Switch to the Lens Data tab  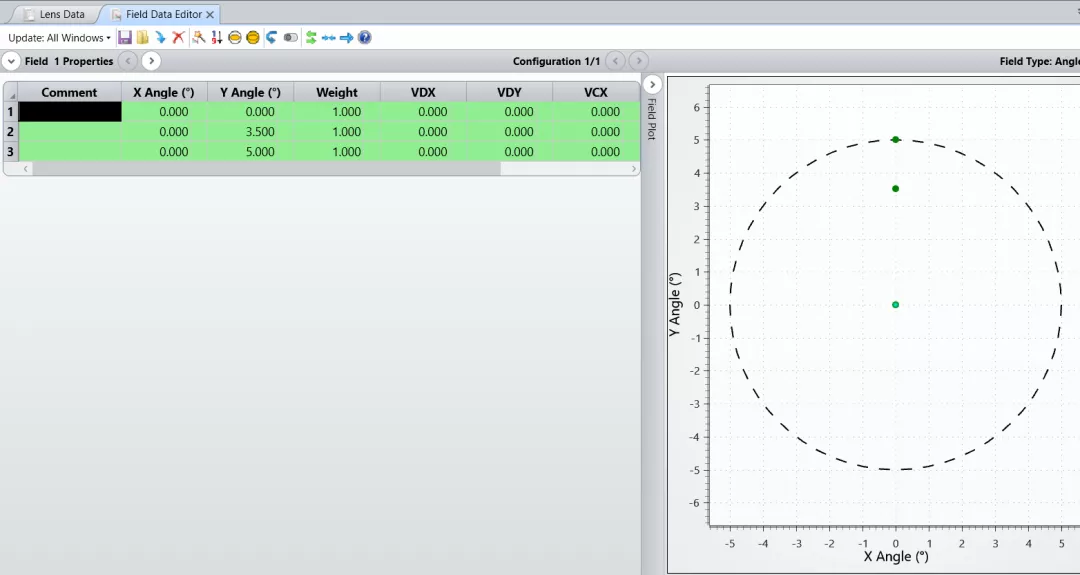point(61,15)
